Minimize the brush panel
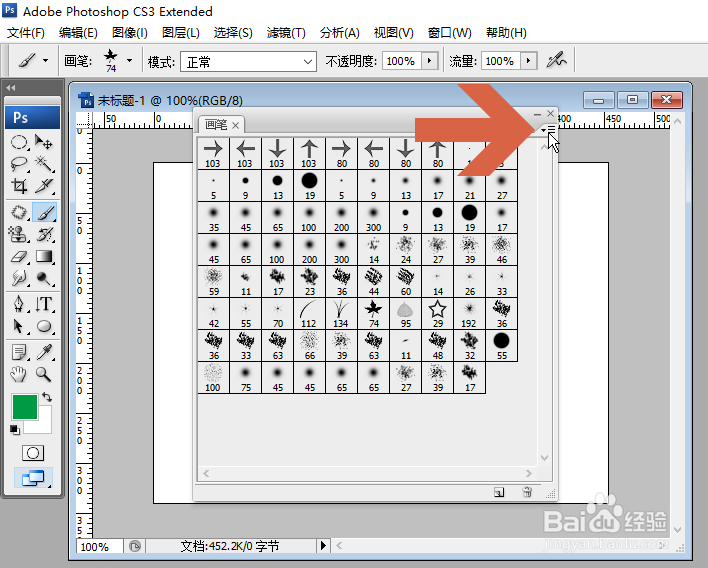 point(537,114)
